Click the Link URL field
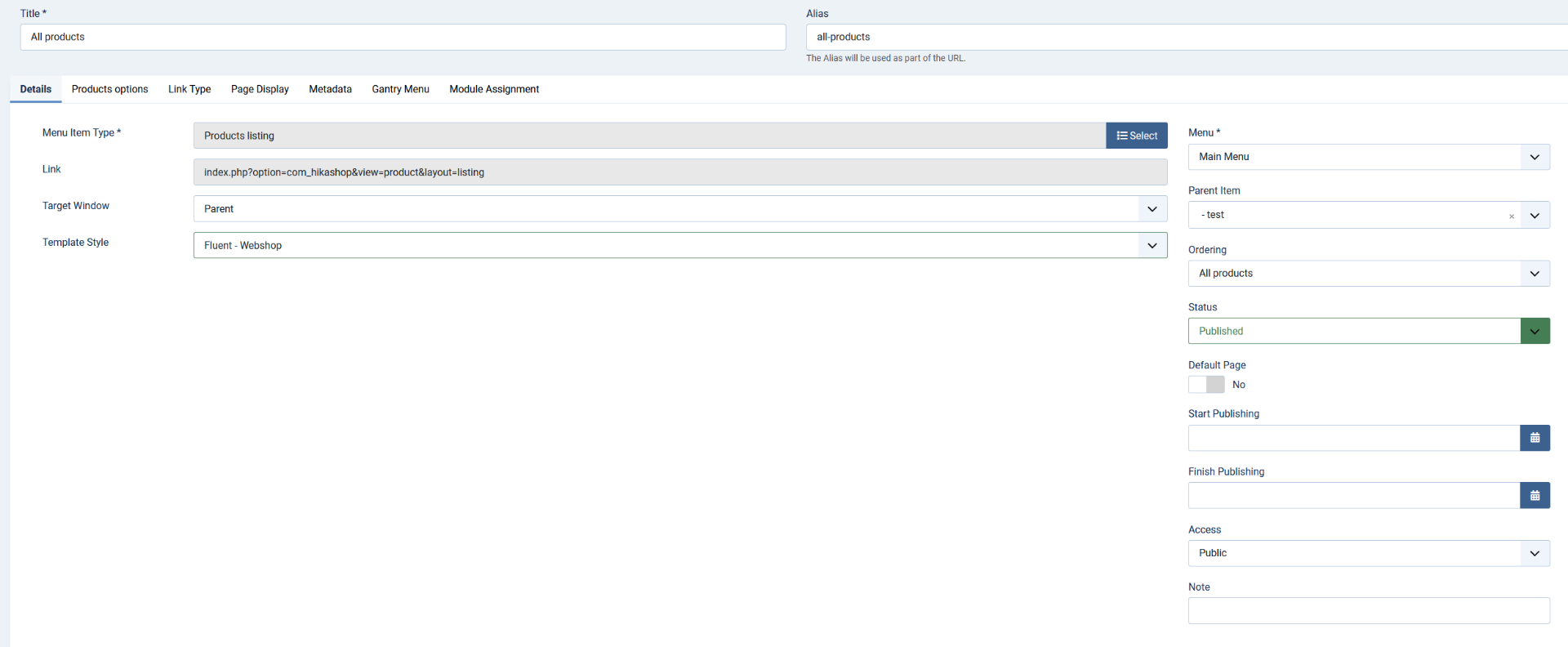 pyautogui.click(x=680, y=172)
